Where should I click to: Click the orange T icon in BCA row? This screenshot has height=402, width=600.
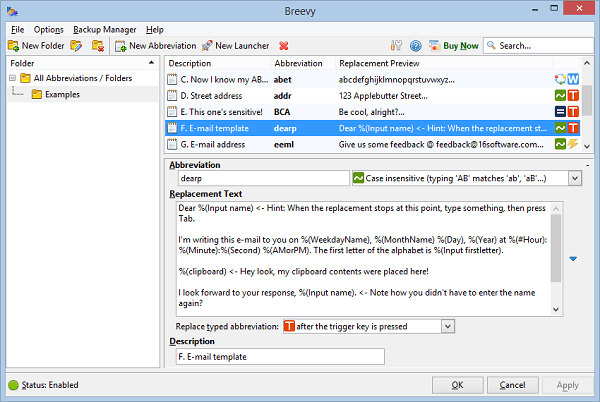click(x=573, y=112)
